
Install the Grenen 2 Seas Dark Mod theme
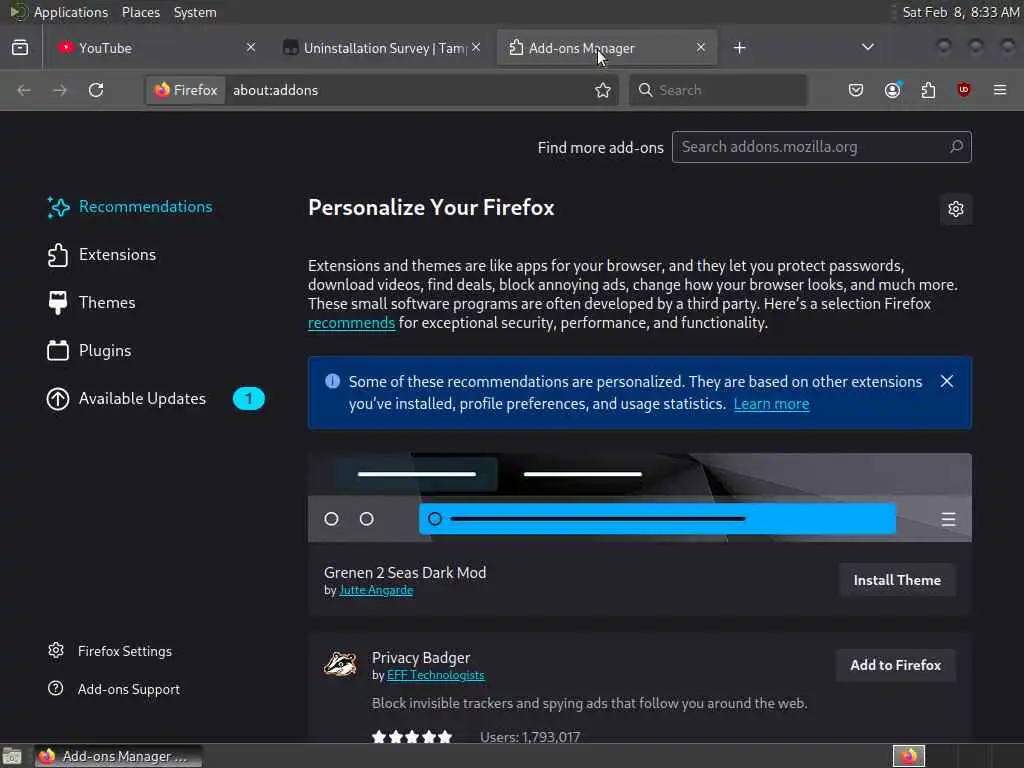pyautogui.click(x=897, y=580)
